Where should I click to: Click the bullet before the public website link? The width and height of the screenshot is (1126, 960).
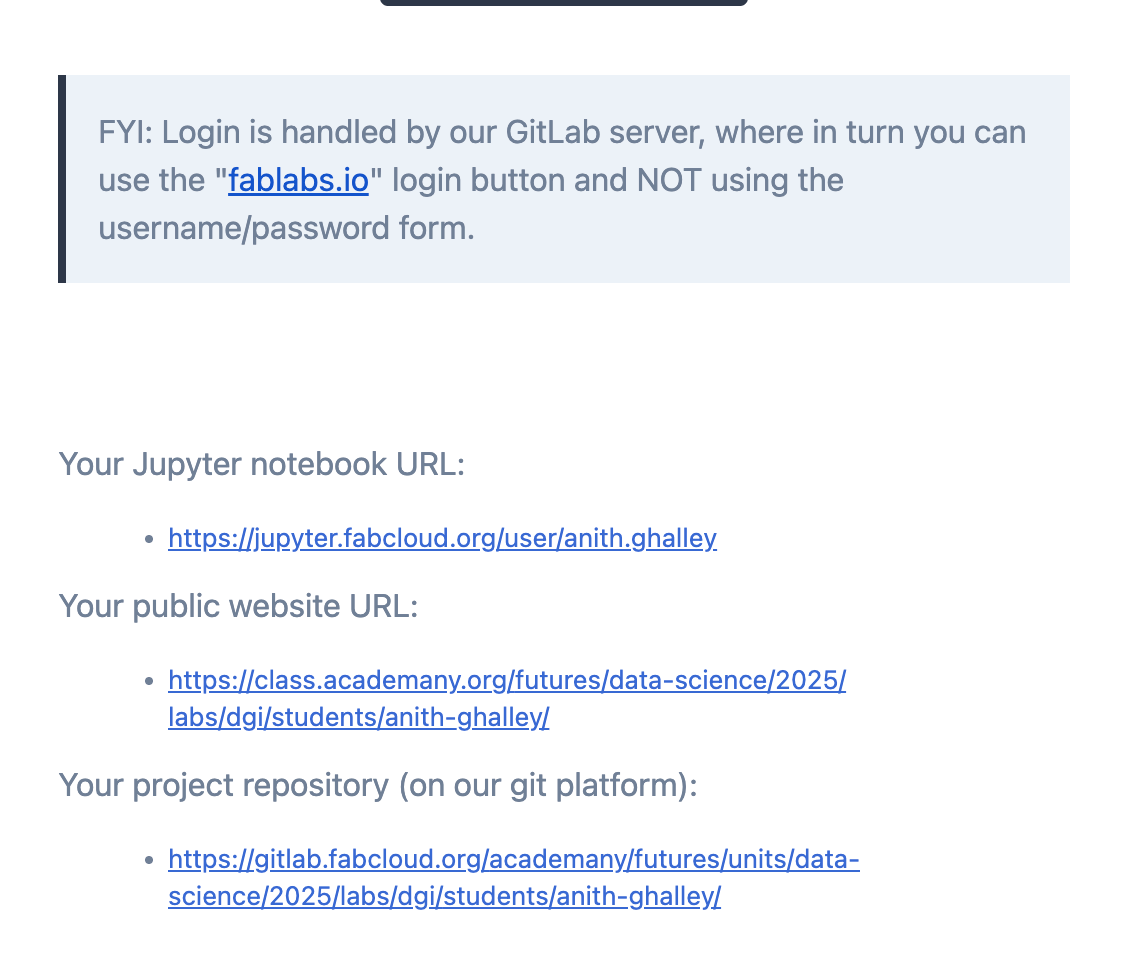(x=149, y=682)
